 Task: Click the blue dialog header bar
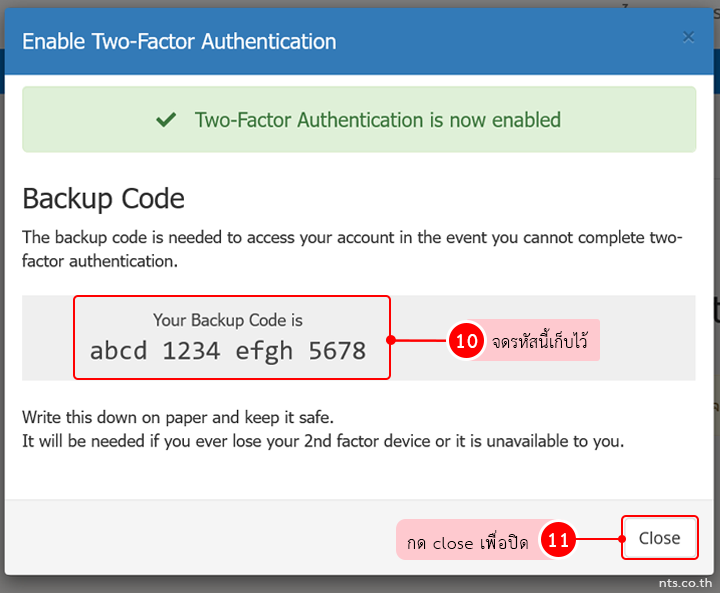(359, 41)
